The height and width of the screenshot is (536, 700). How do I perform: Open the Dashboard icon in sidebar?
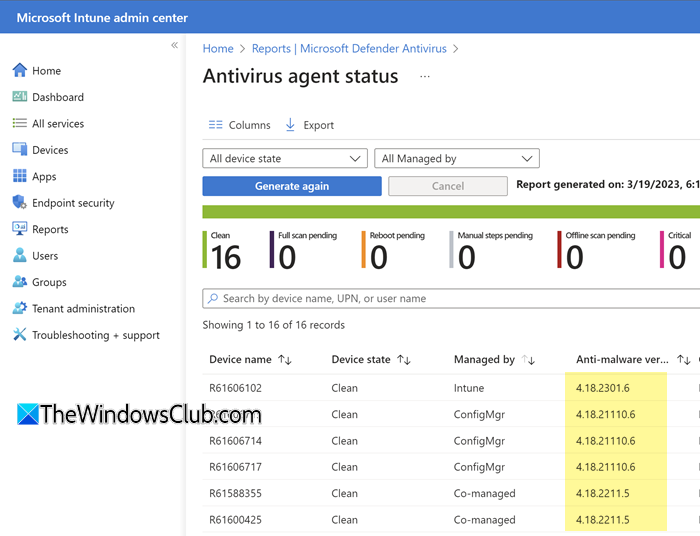tap(19, 97)
